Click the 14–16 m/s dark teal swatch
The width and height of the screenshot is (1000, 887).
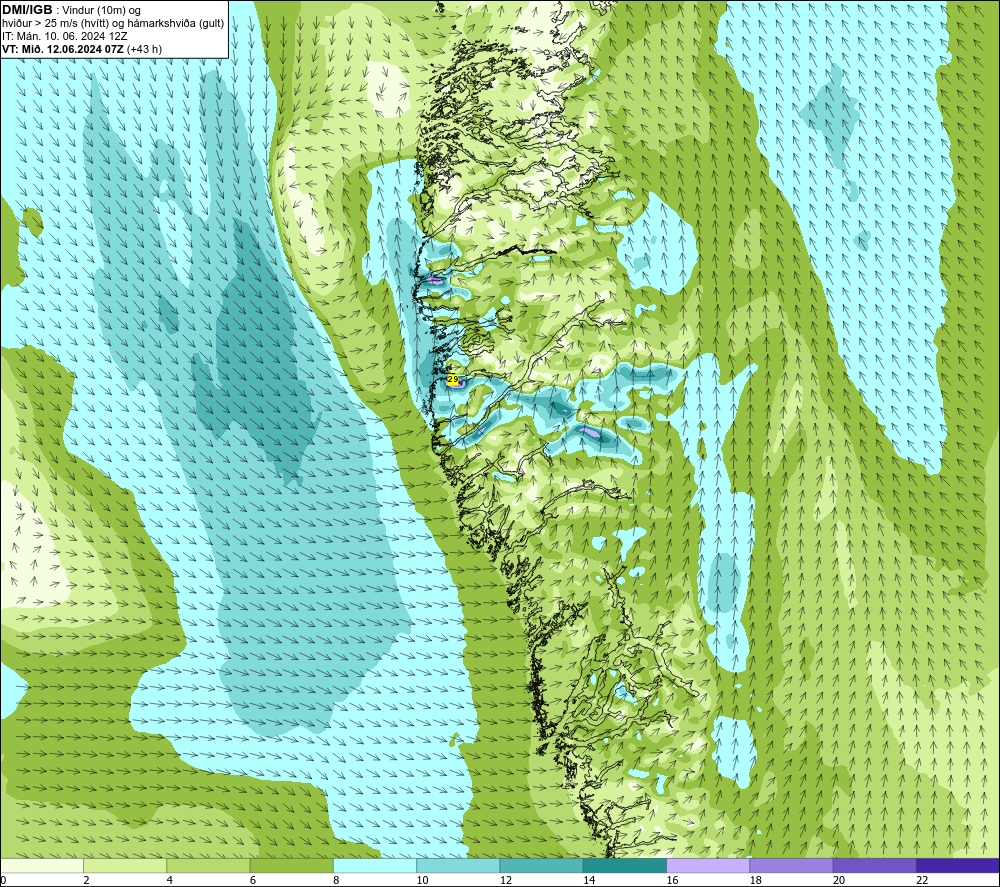point(625,865)
